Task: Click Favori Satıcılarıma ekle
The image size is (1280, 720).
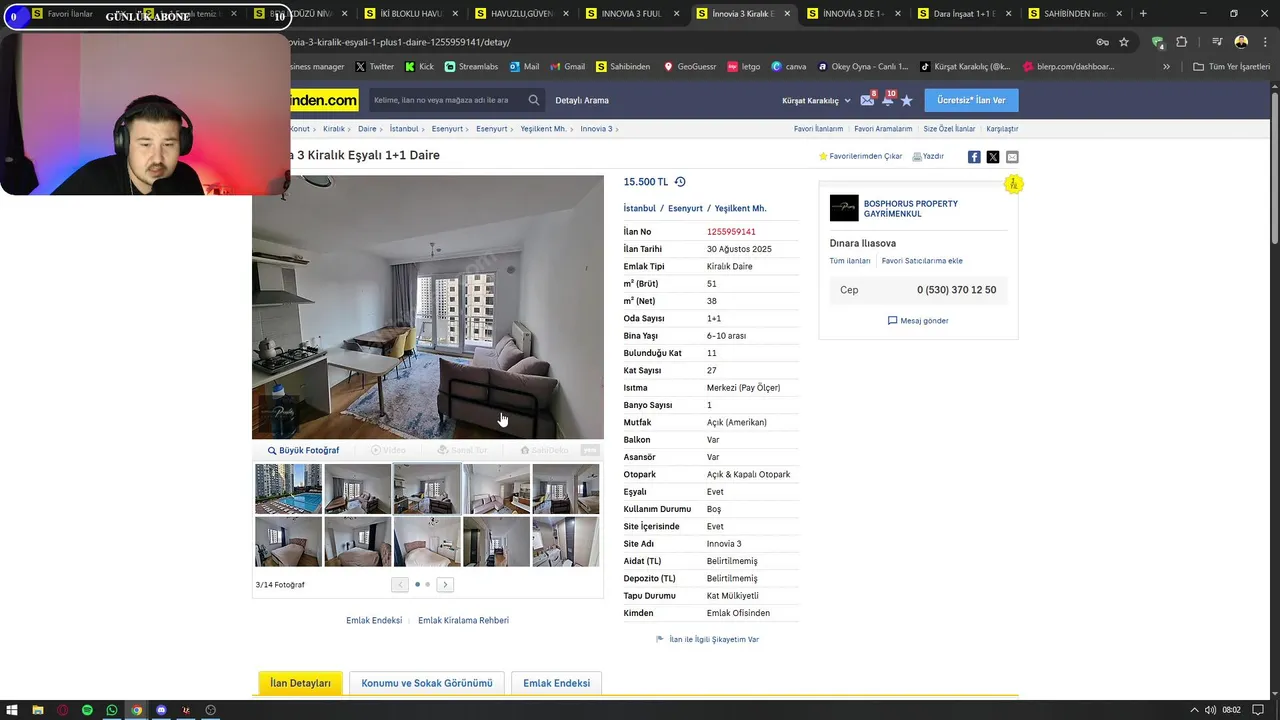Action: point(922,261)
